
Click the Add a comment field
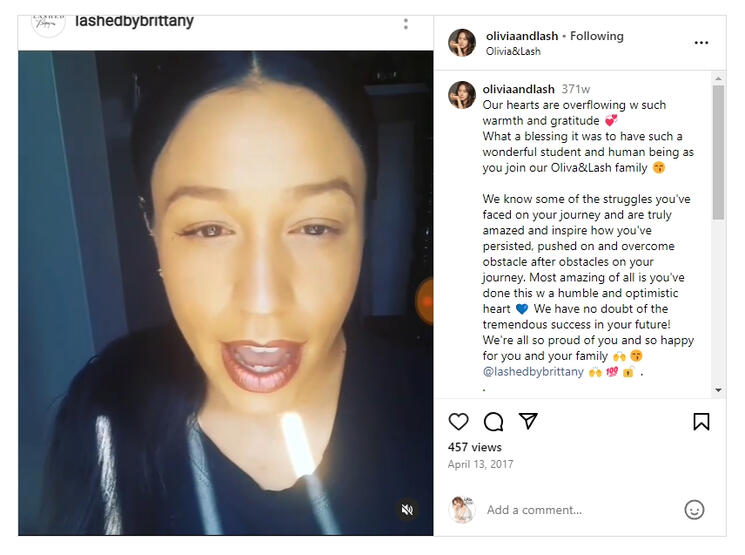click(x=580, y=510)
